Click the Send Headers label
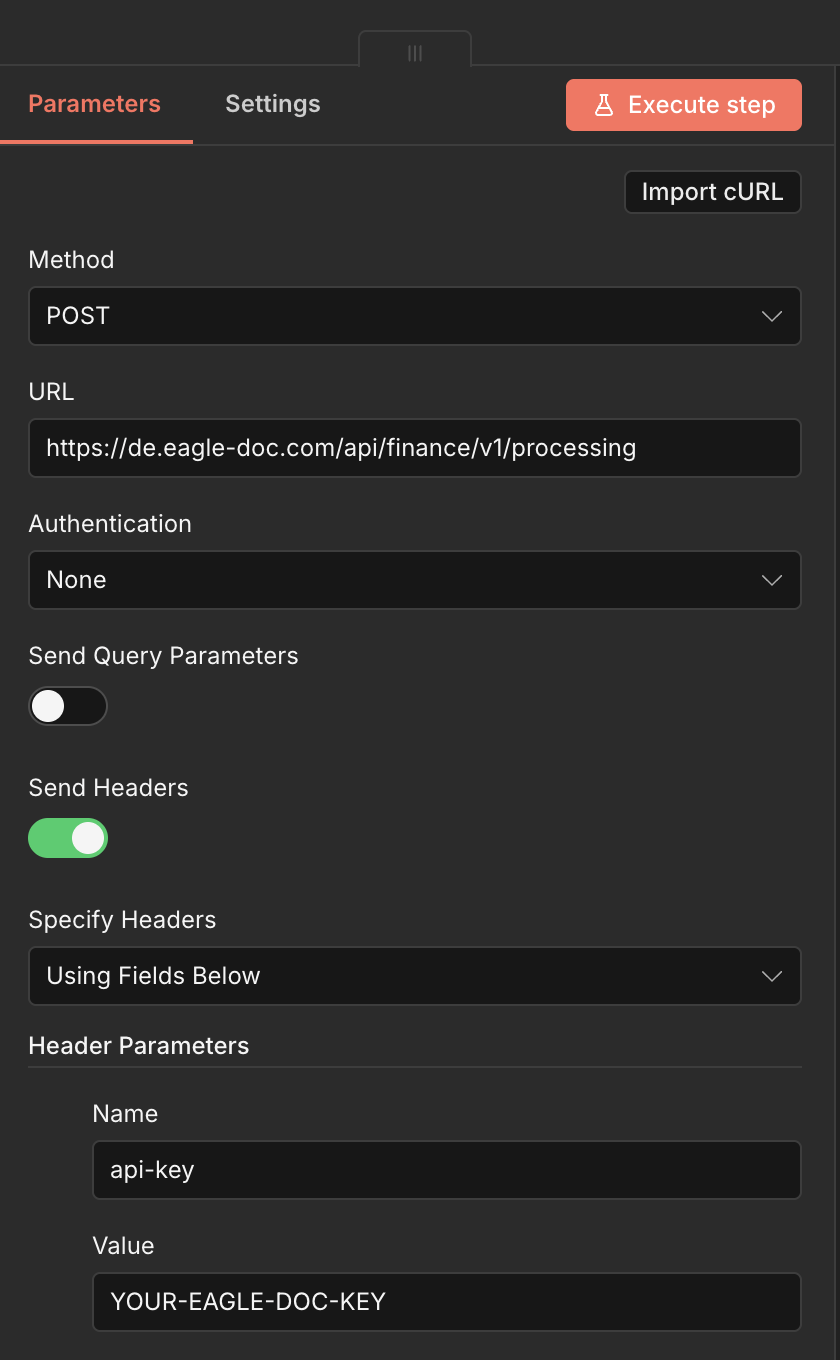Viewport: 840px width, 1360px height. click(108, 787)
